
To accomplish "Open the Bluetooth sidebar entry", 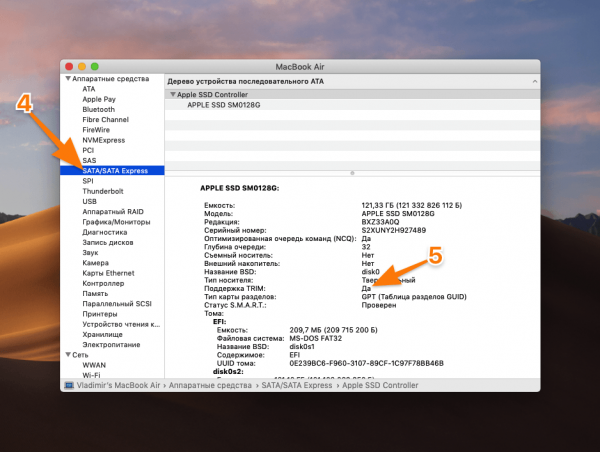I will coord(98,109).
